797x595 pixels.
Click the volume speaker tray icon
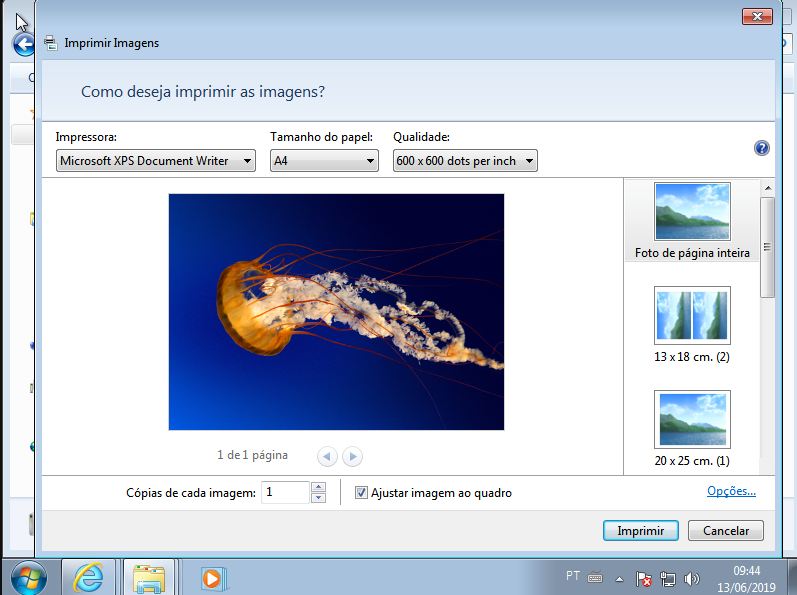tap(691, 579)
